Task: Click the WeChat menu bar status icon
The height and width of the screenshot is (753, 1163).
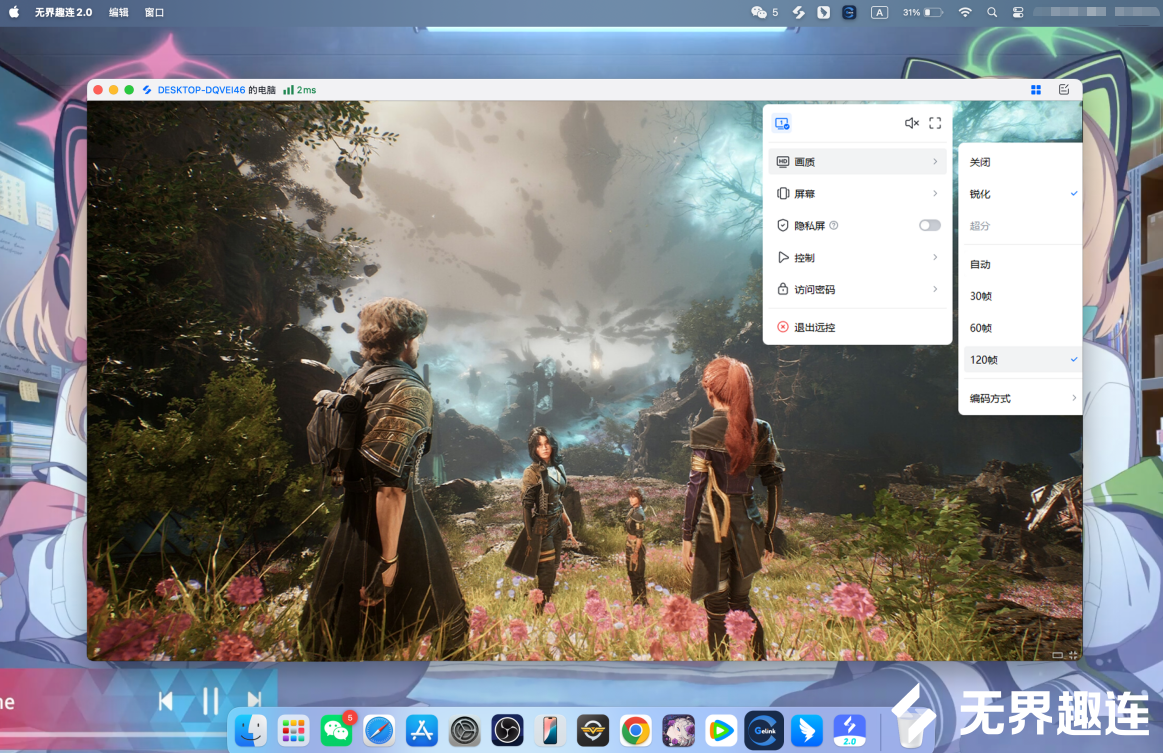Action: pos(759,12)
